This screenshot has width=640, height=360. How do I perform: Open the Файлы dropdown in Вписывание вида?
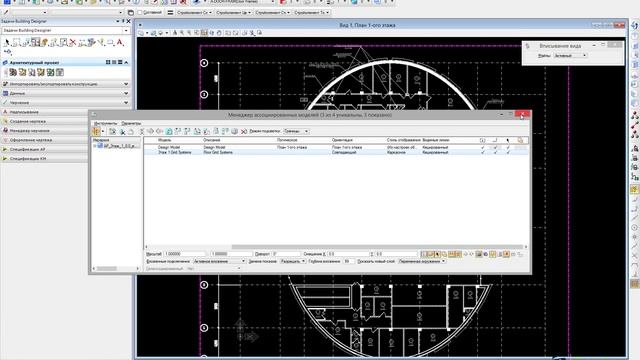571,56
